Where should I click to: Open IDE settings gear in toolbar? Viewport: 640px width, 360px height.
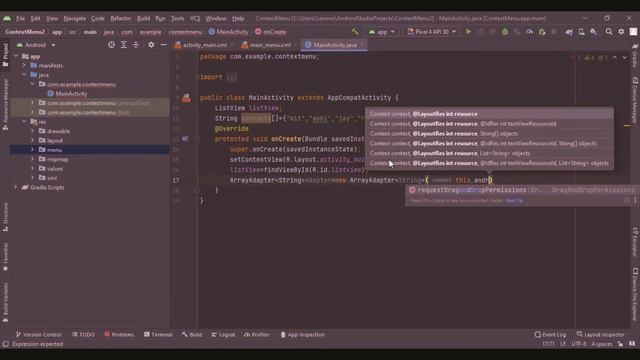(621, 32)
